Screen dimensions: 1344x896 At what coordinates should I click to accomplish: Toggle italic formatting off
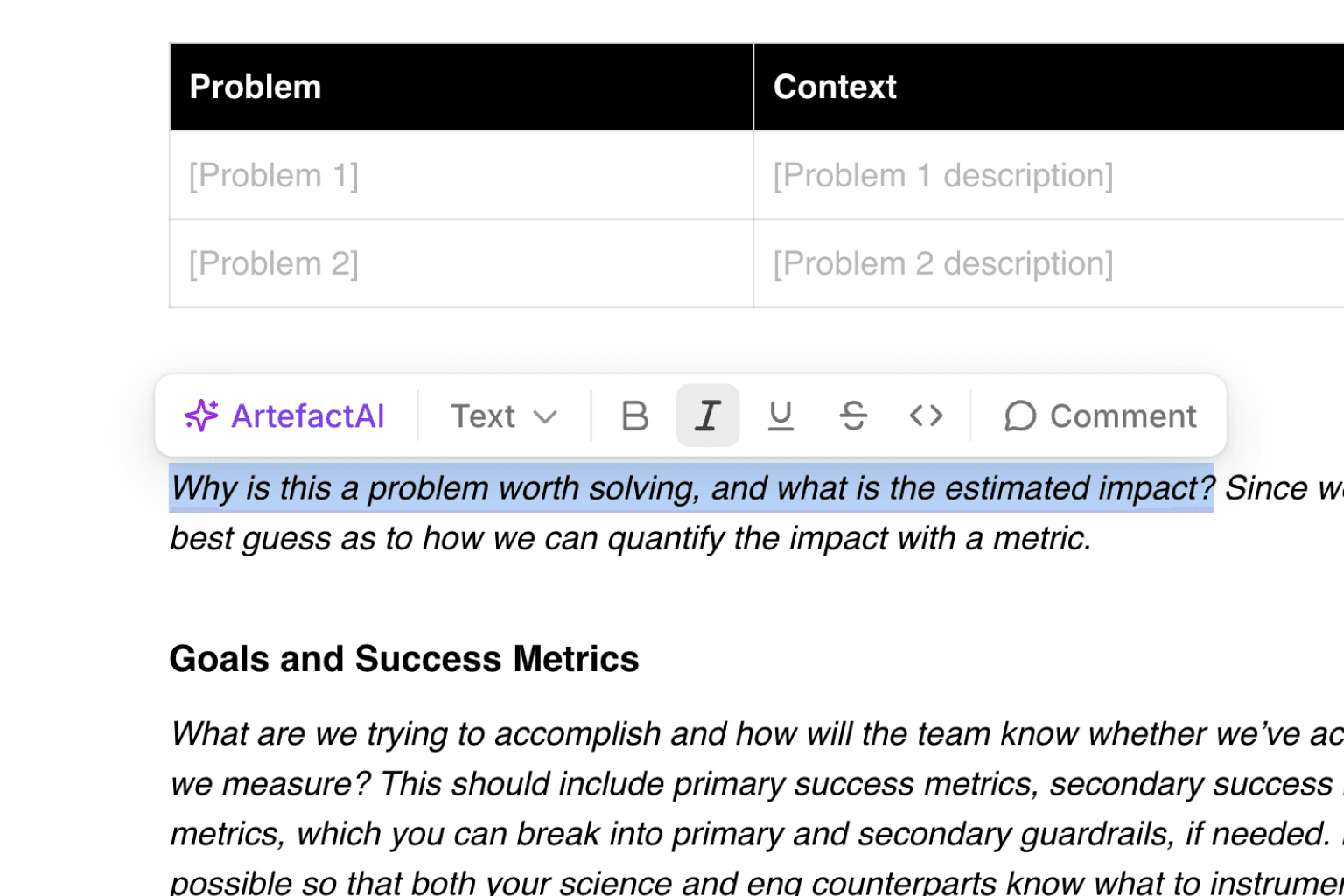(707, 416)
